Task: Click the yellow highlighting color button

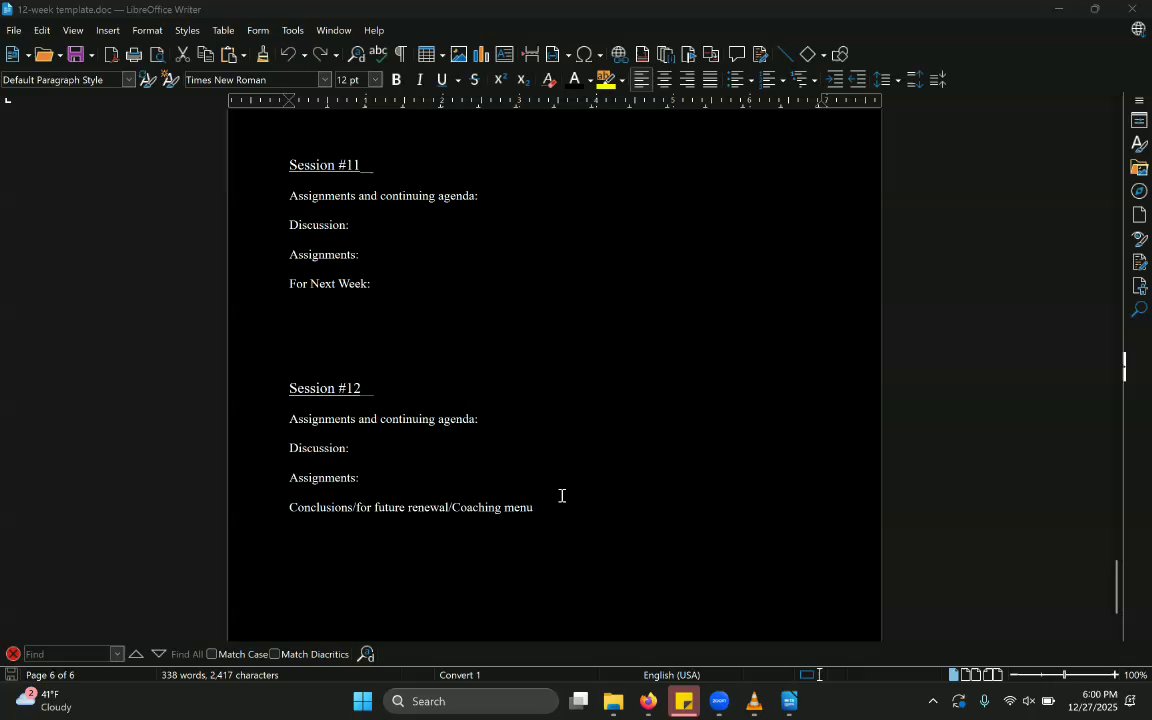Action: click(605, 79)
